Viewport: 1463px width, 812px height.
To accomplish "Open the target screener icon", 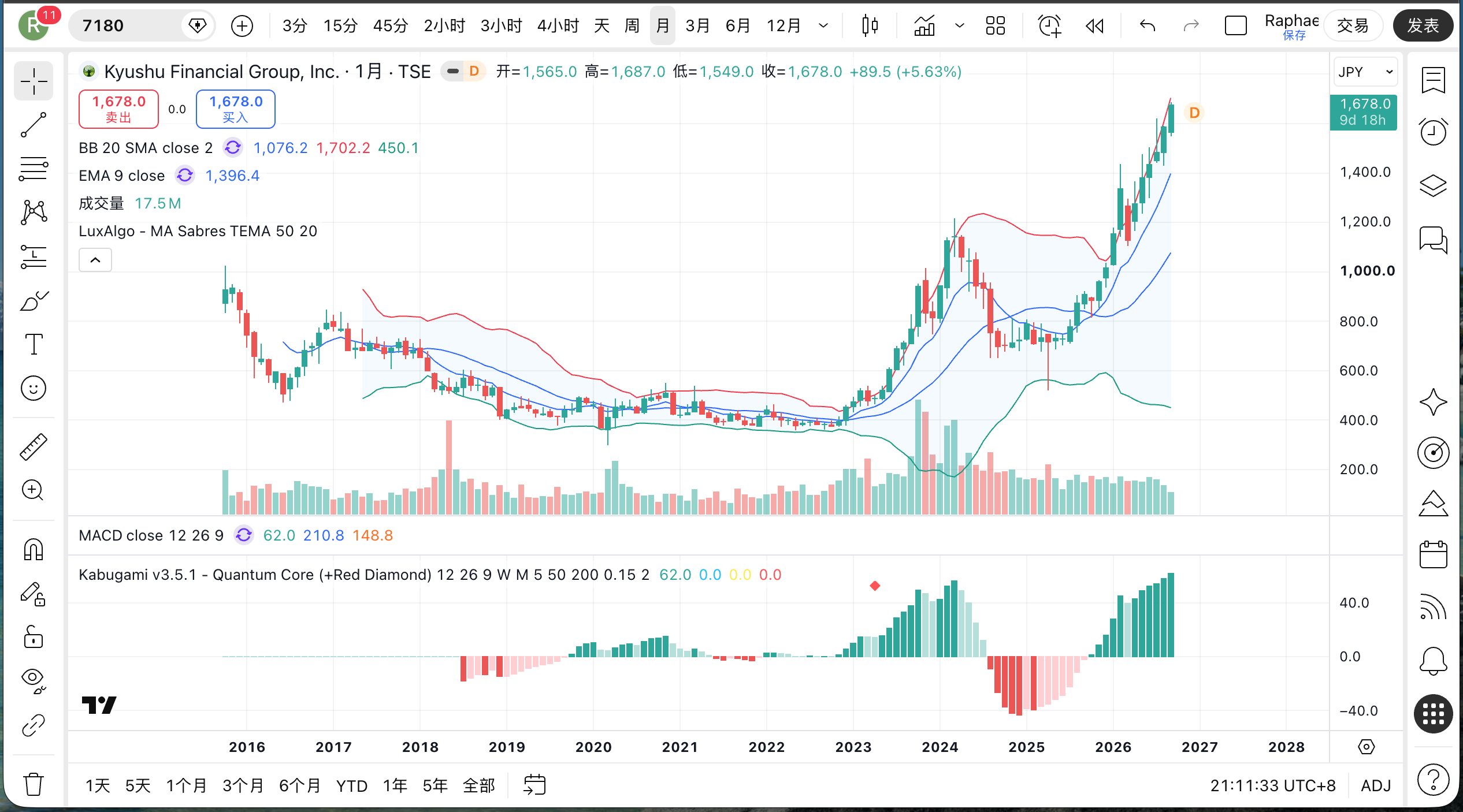I will [1434, 453].
